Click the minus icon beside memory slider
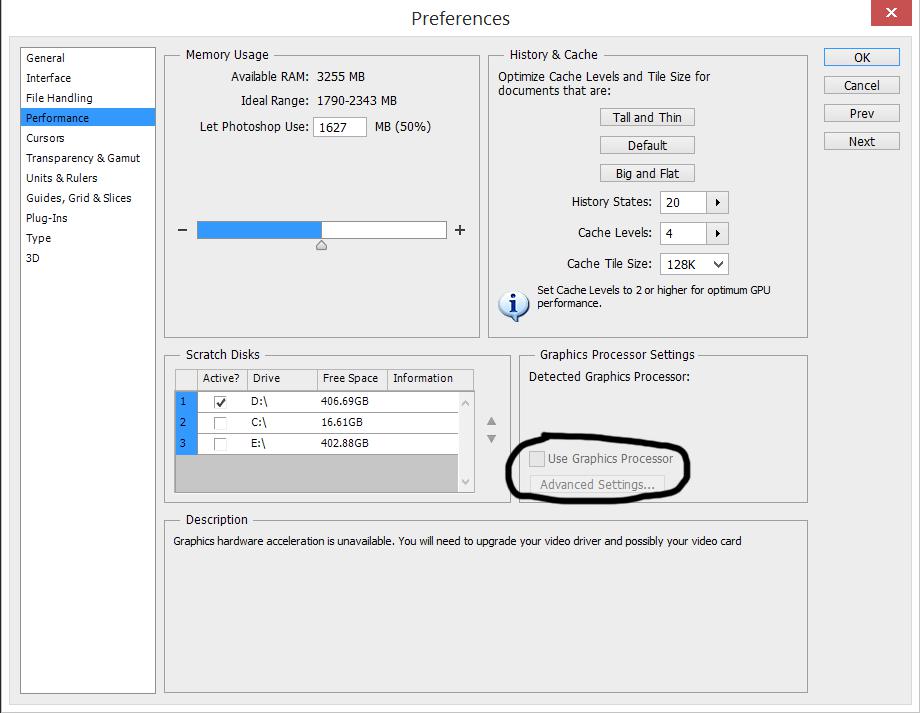Image resolution: width=920 pixels, height=713 pixels. click(x=182, y=230)
